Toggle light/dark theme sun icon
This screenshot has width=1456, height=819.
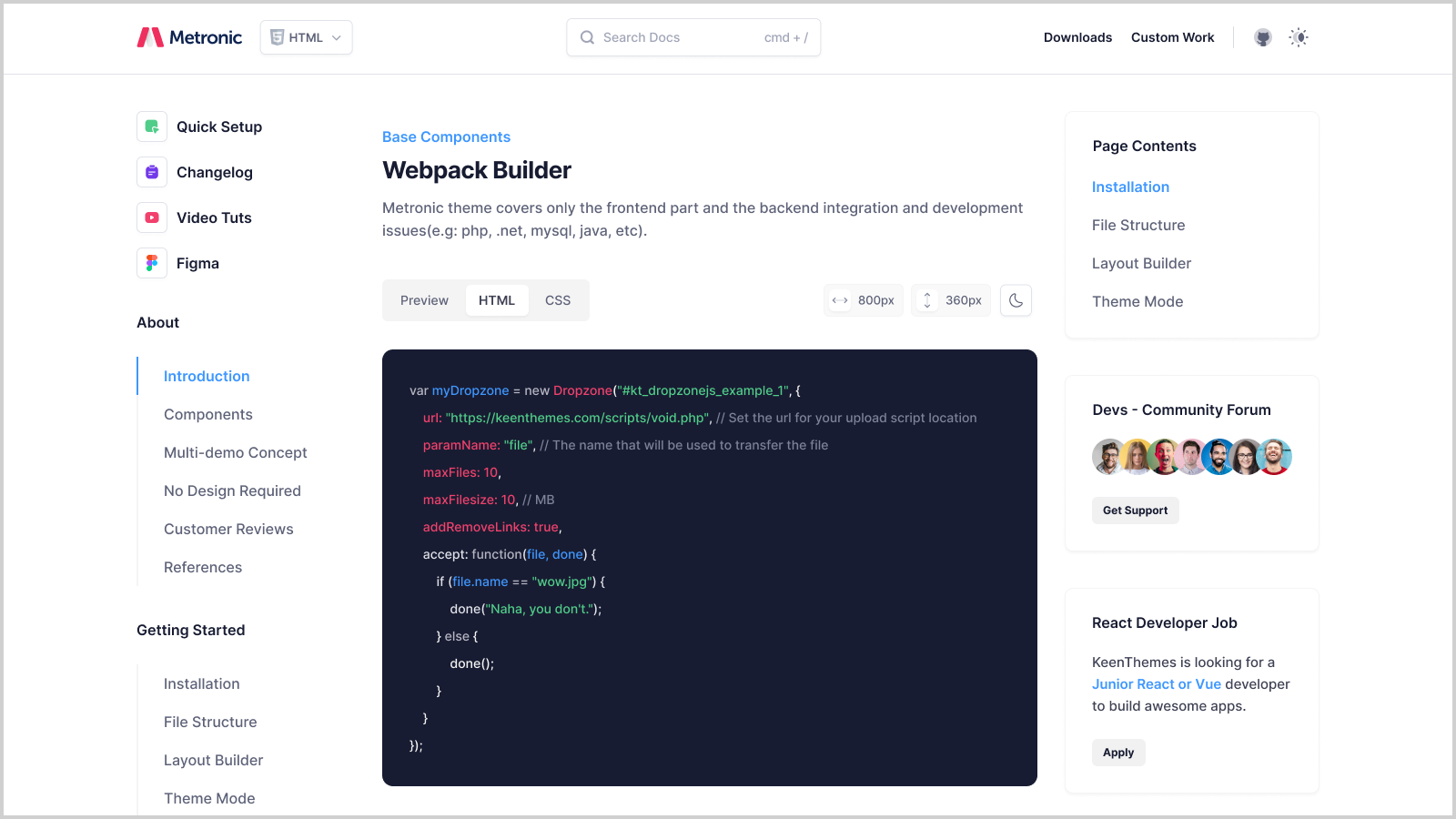click(x=1299, y=37)
